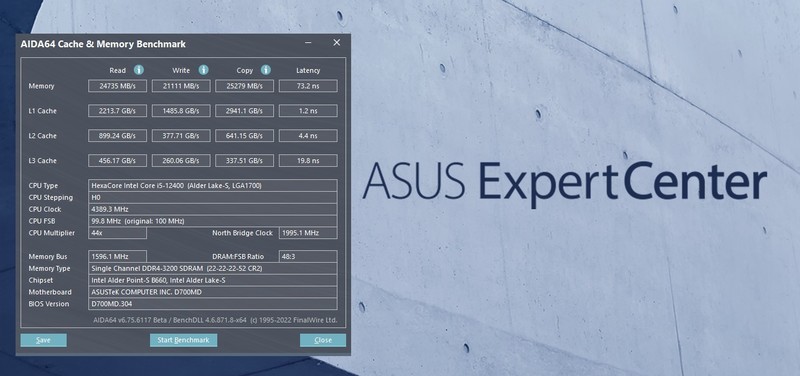Click the L2 Cache Write value
Viewport: 800px width, 376px height.
[181, 136]
